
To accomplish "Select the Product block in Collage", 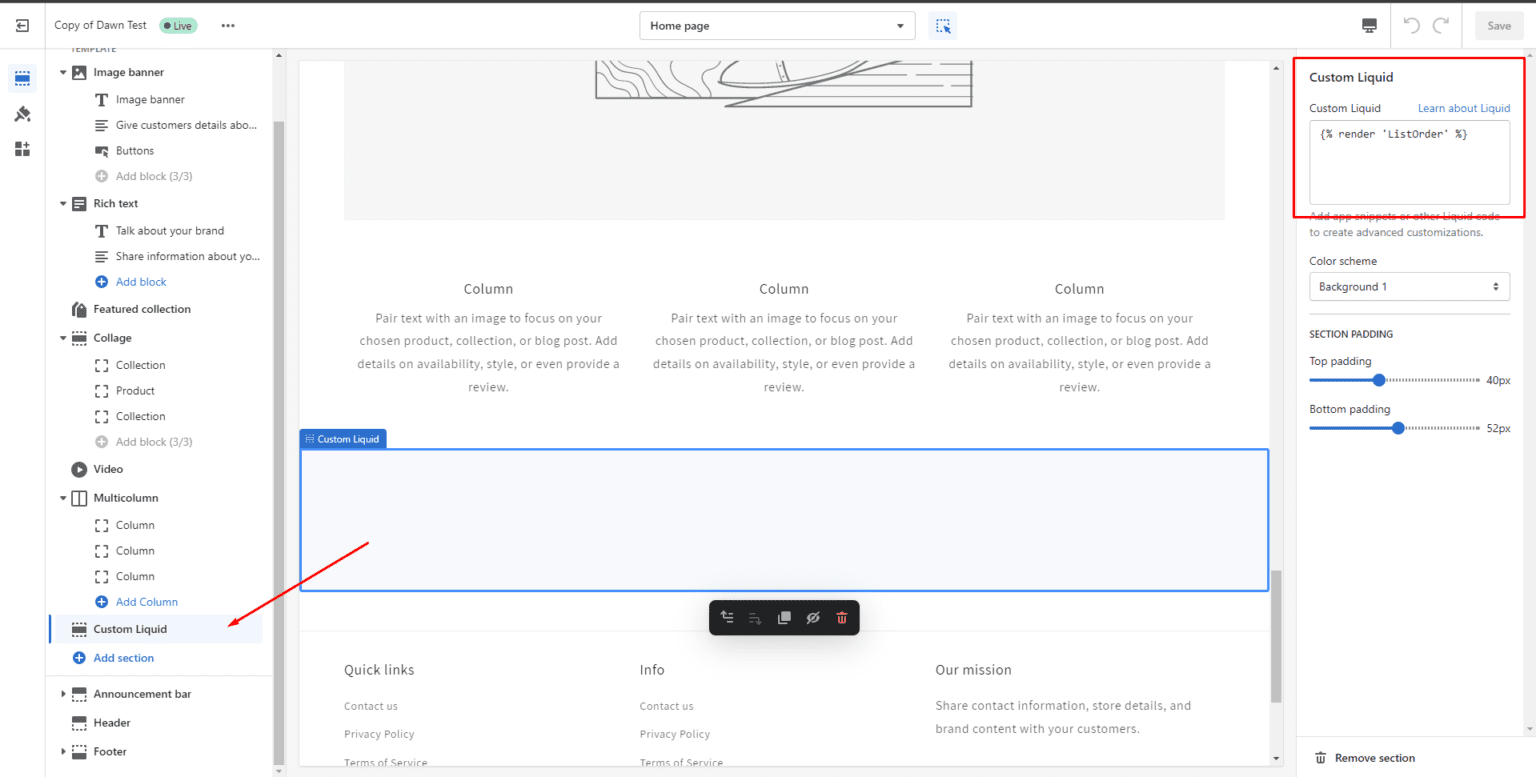I will [135, 391].
